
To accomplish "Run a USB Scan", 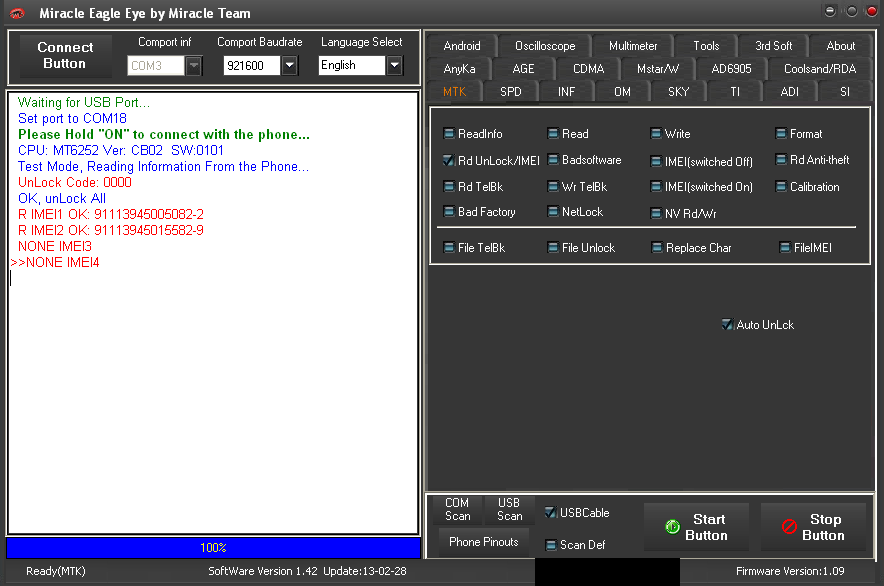I will (509, 509).
